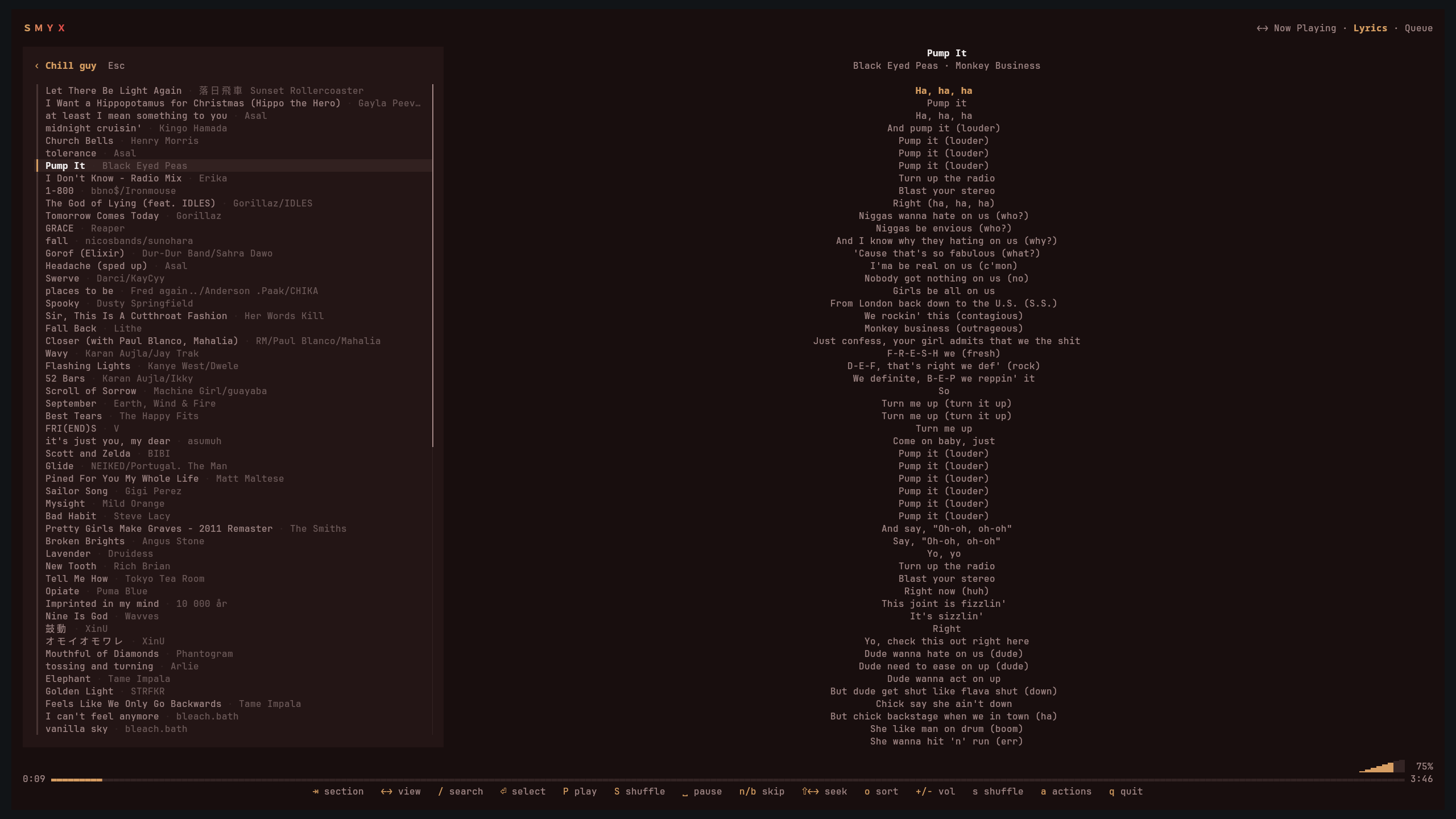Click the playlist scrollbar thumb
The width and height of the screenshot is (1456, 819).
coord(433,266)
